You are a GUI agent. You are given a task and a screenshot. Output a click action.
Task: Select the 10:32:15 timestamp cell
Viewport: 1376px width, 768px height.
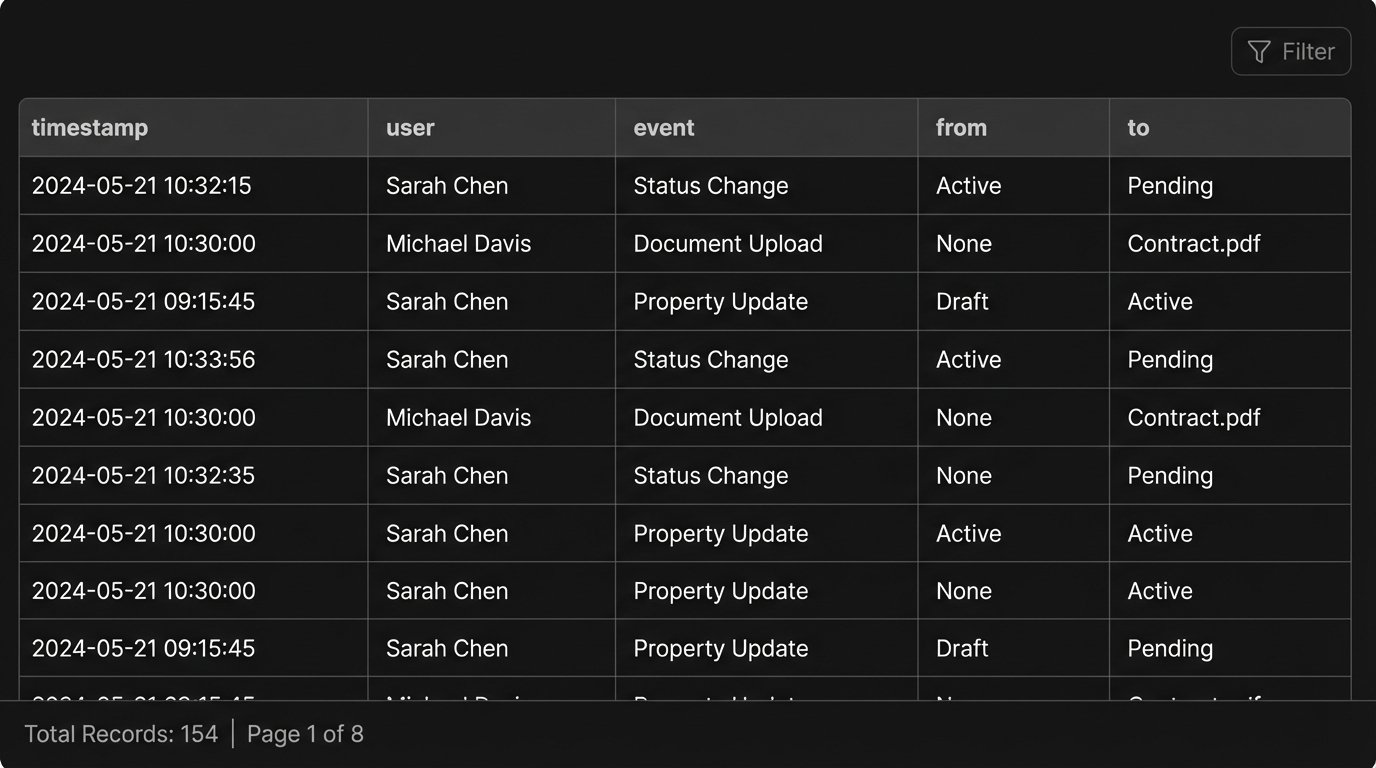coord(142,186)
